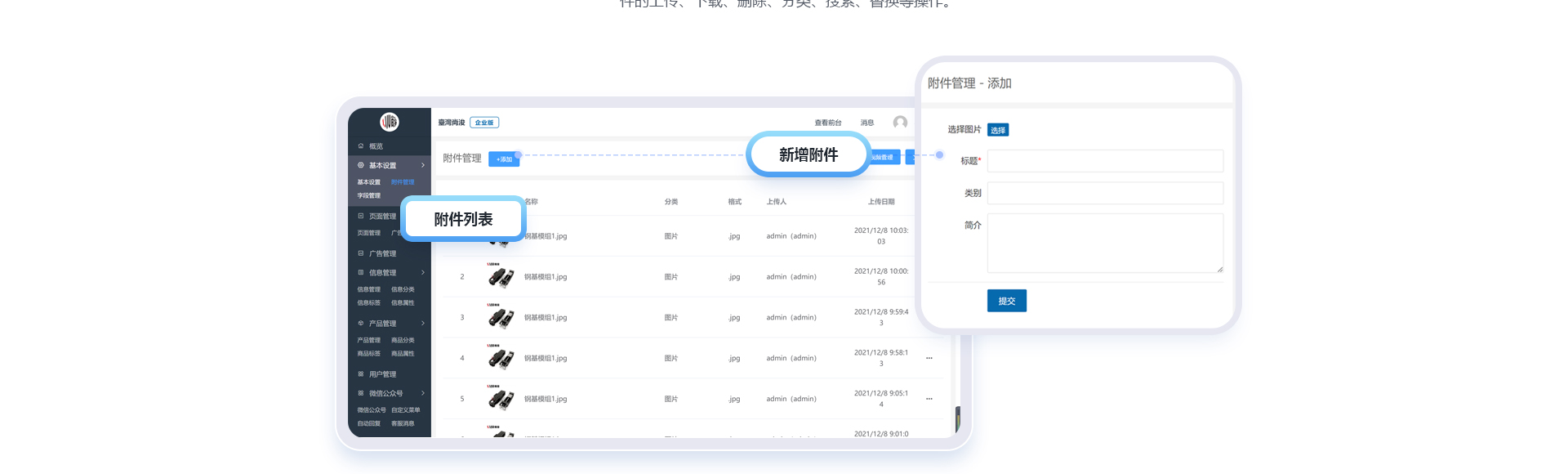
Task: Click admin (admin) uploader in row 3
Action: point(791,318)
